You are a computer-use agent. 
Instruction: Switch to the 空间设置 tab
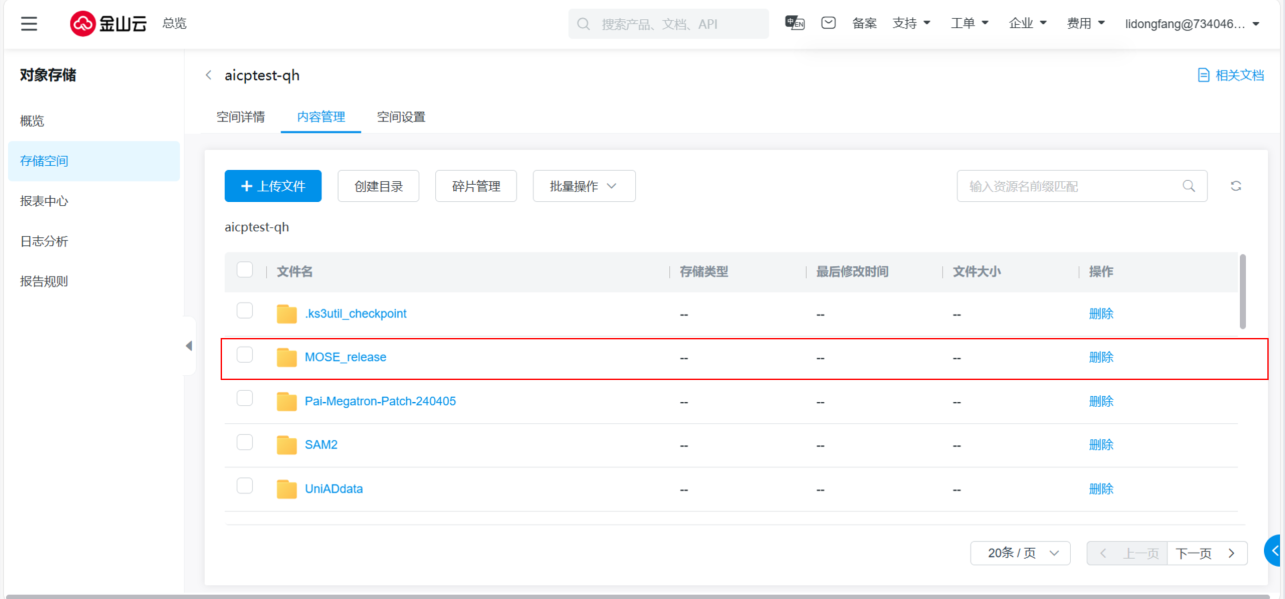pyautogui.click(x=401, y=117)
